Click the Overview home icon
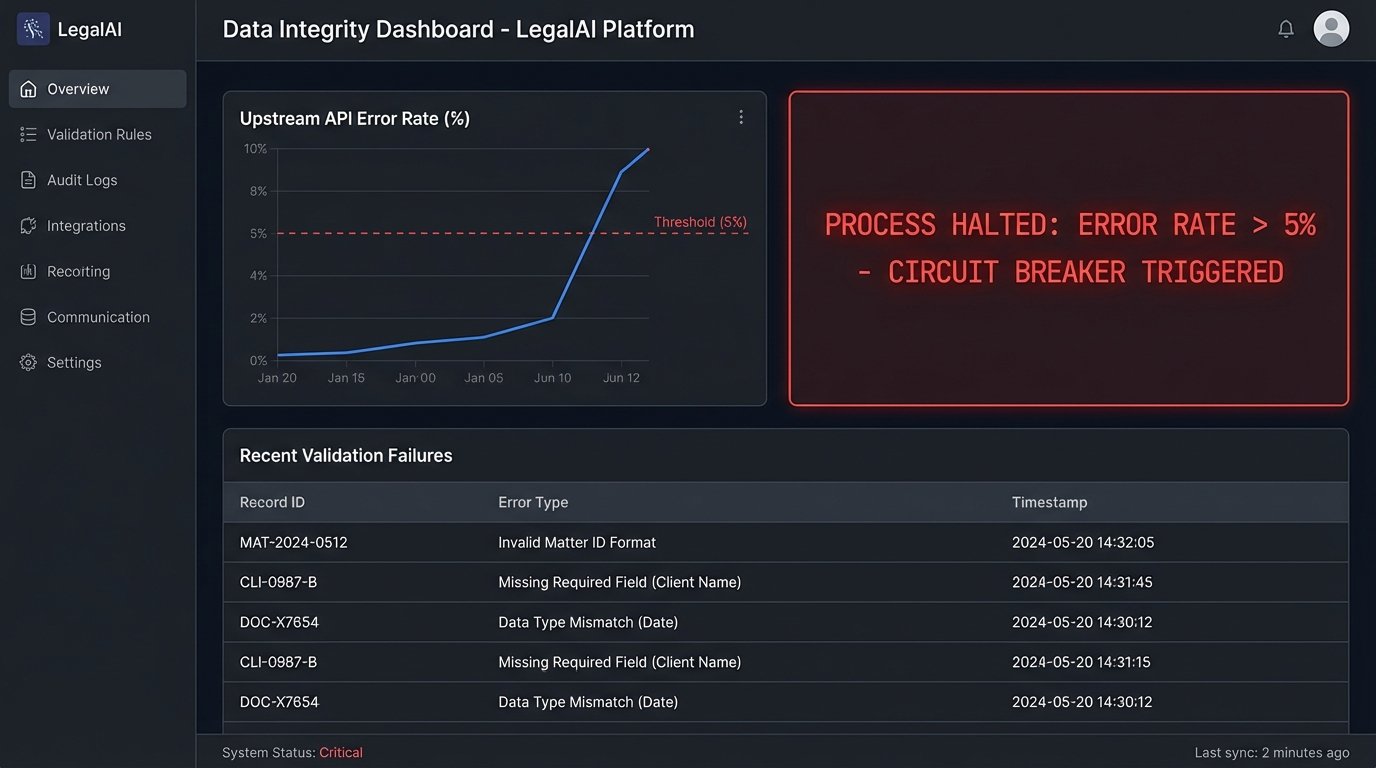The image size is (1376, 768). click(28, 89)
